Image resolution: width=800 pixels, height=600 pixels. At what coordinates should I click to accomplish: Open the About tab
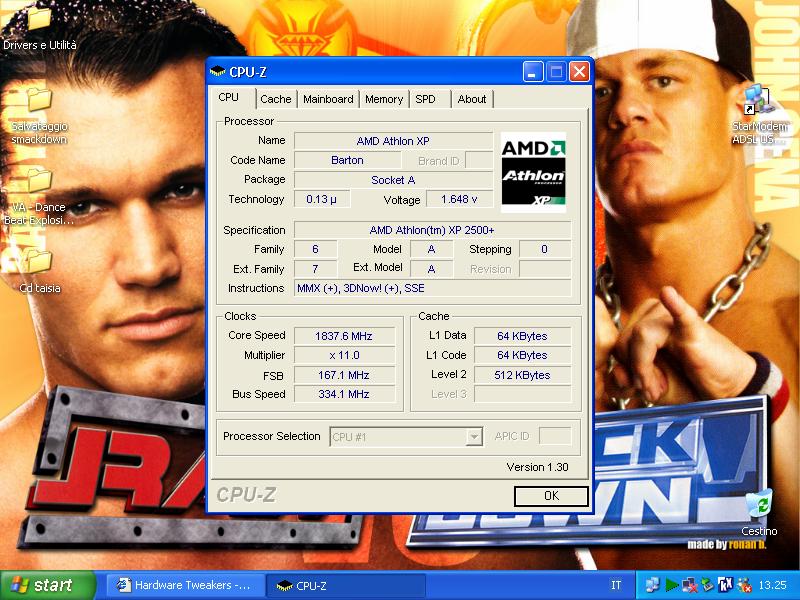pyautogui.click(x=471, y=99)
